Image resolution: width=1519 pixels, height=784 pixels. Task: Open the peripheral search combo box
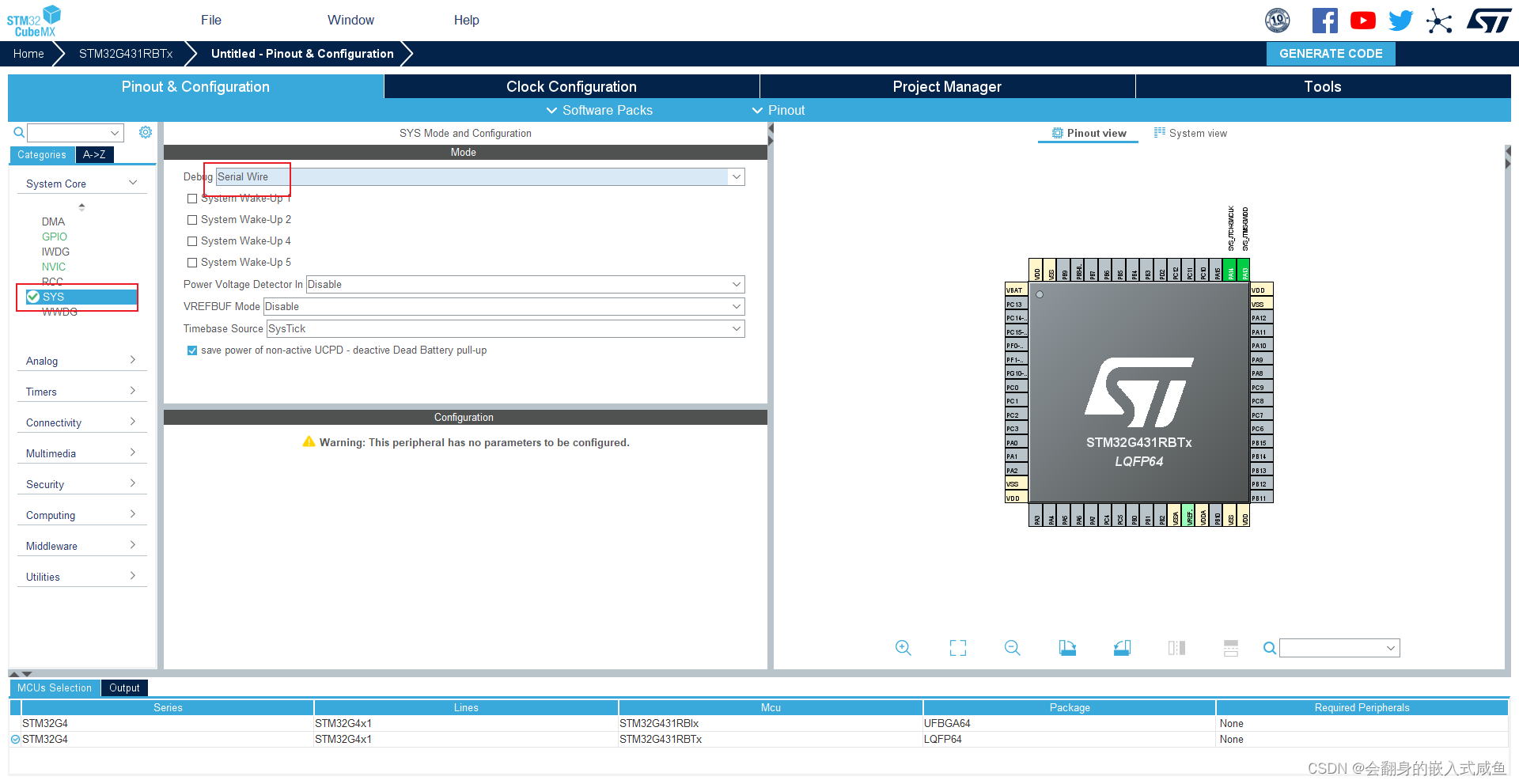coord(75,132)
